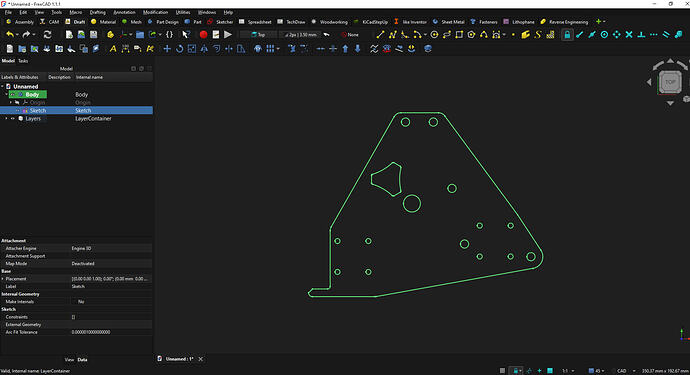
Task: Open the Arc tools dropdown arrow
Action: [425, 34]
